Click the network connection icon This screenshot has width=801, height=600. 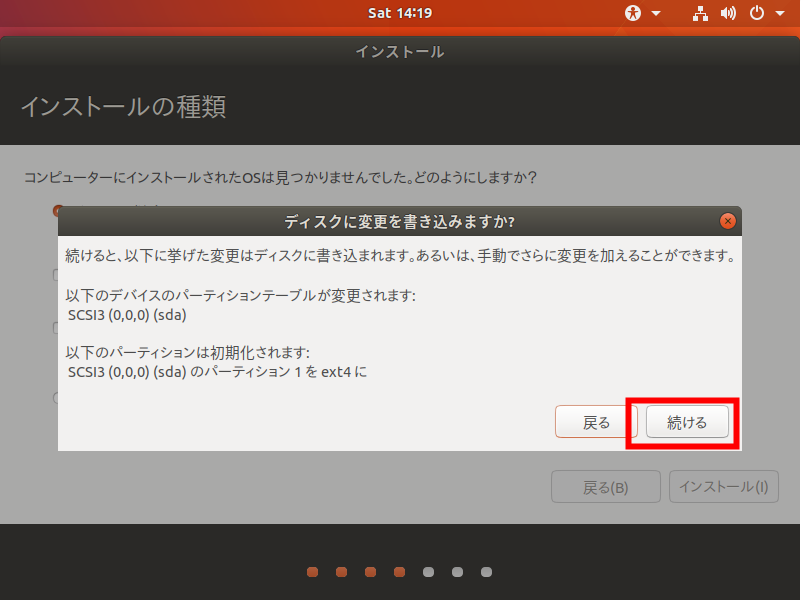700,13
